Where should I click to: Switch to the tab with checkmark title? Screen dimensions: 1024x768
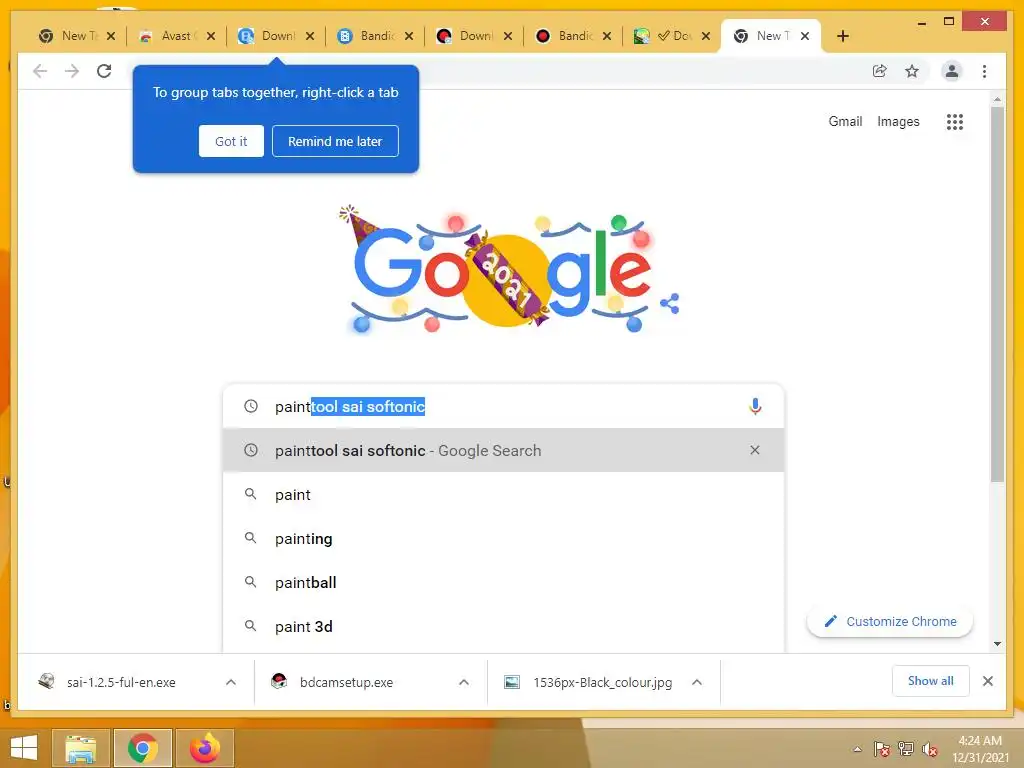(664, 36)
